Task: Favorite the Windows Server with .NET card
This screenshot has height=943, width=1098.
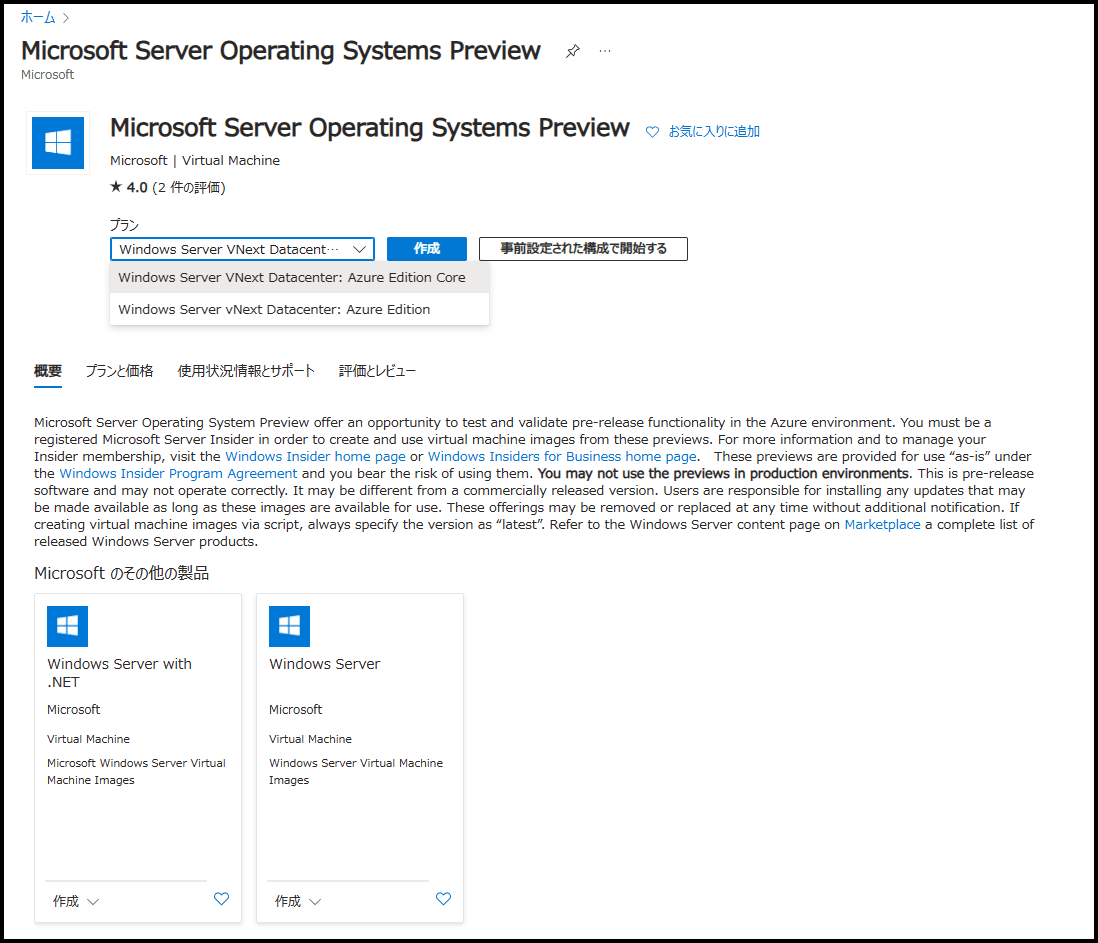Action: [221, 899]
